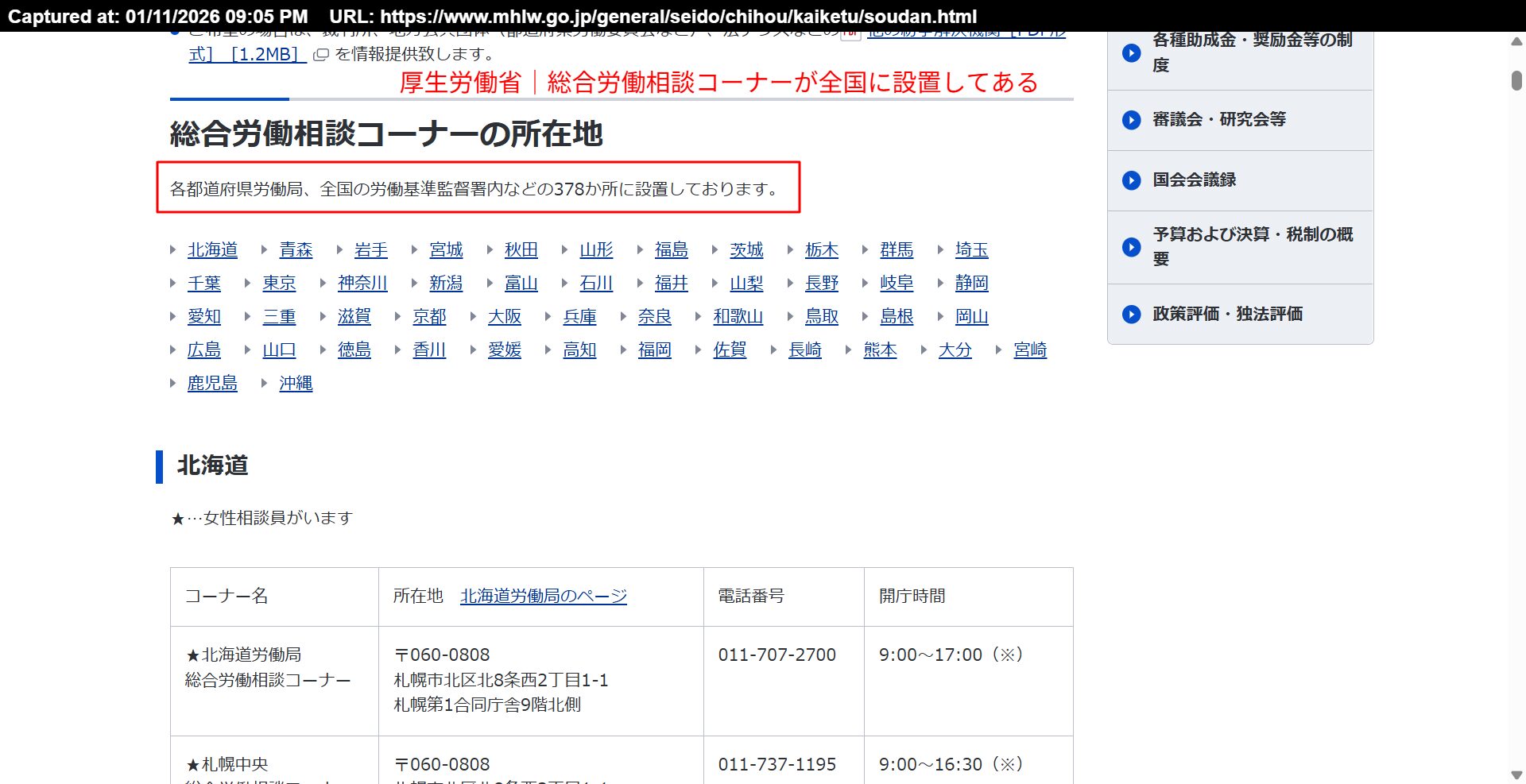Click the external link icon after [1.2MB]
Viewport: 1526px width, 784px height.
click(x=321, y=55)
